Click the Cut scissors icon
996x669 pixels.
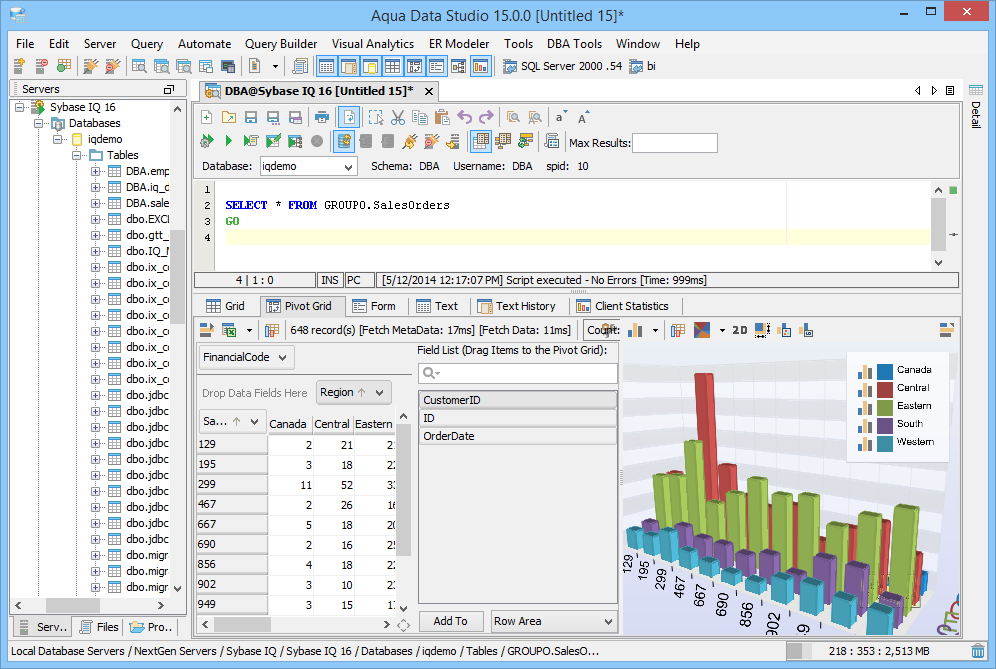click(x=398, y=117)
